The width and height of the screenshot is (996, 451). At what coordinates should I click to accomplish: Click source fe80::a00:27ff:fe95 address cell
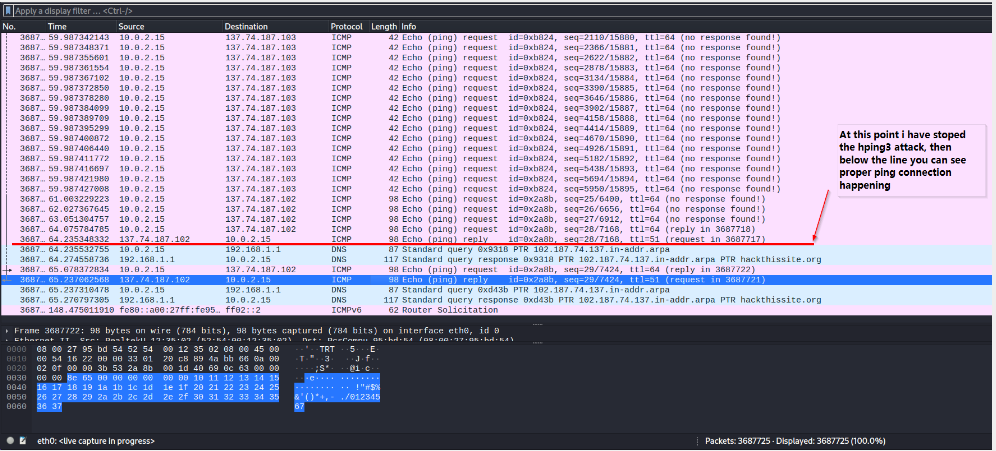click(x=169, y=310)
